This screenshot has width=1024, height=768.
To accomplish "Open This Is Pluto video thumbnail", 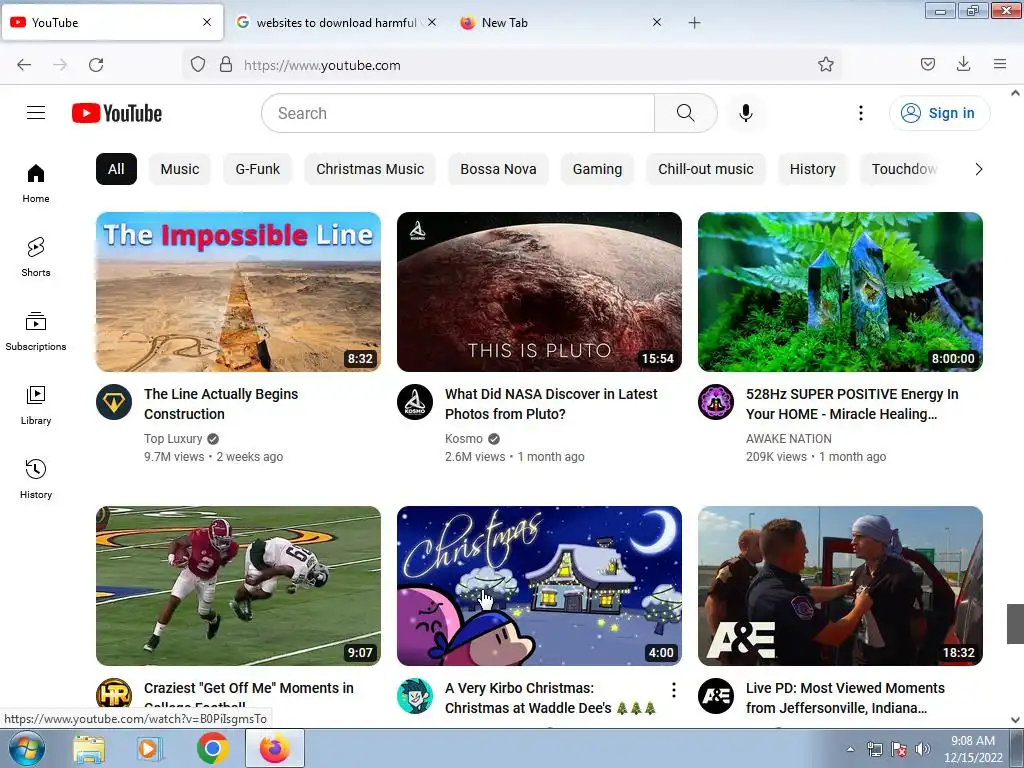I will (x=539, y=292).
